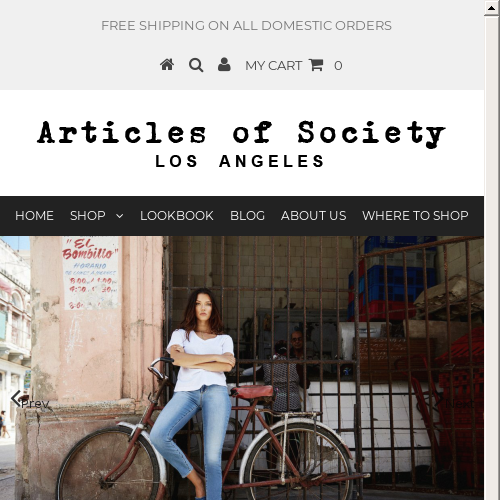The height and width of the screenshot is (500, 500).
Task: Go to the BLOG page
Action: click(247, 216)
